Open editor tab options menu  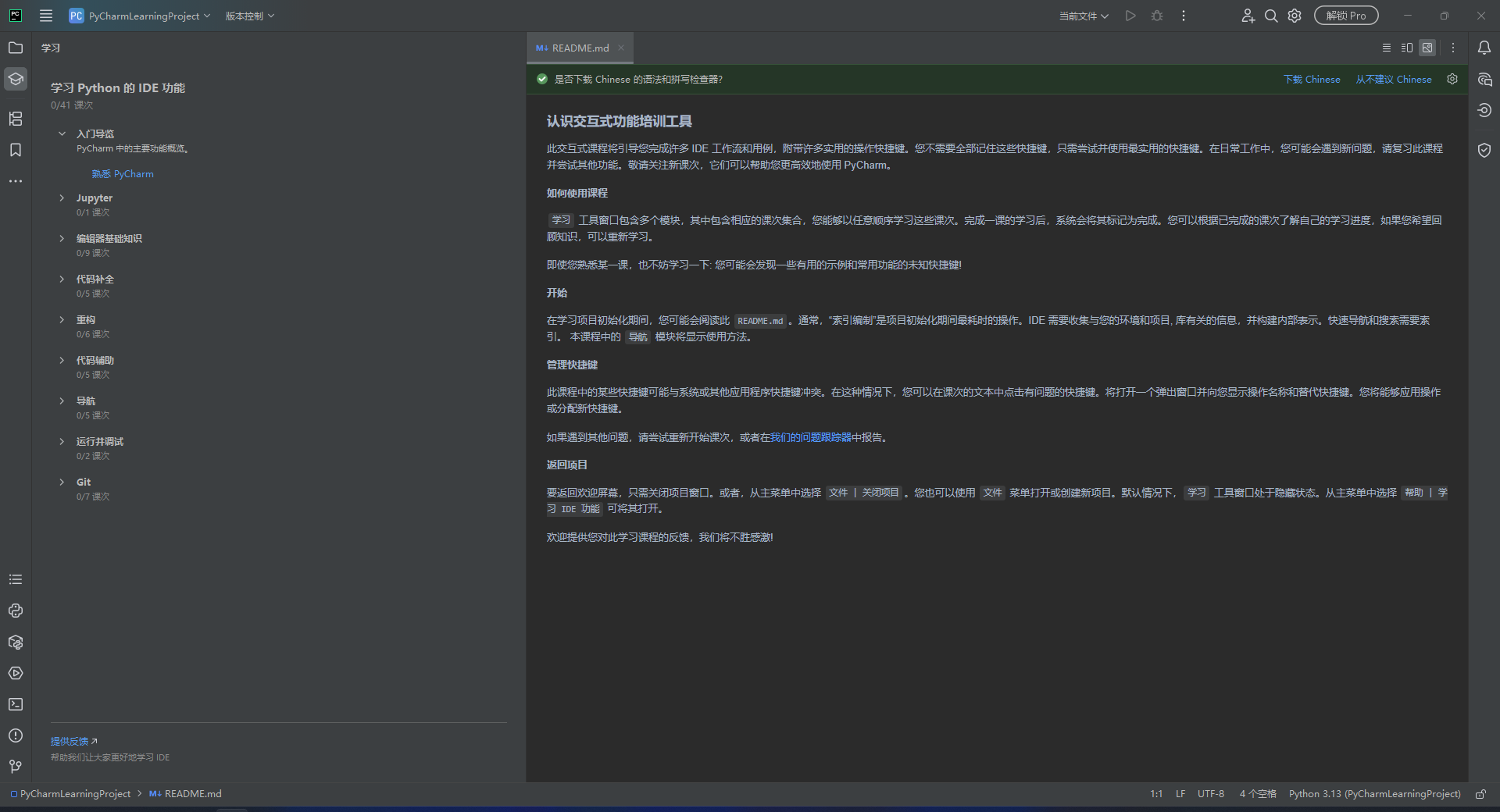click(1453, 48)
